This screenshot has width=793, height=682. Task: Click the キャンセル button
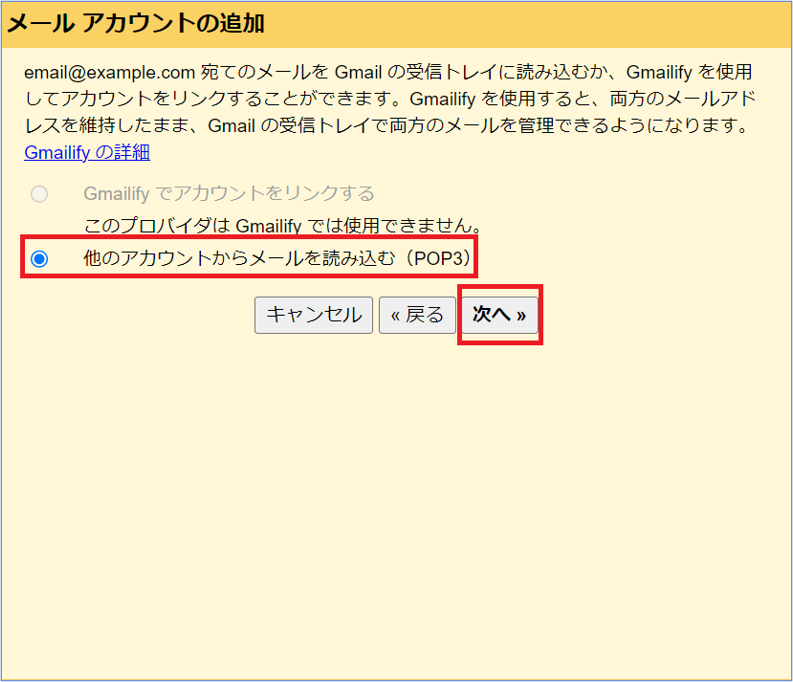(314, 315)
